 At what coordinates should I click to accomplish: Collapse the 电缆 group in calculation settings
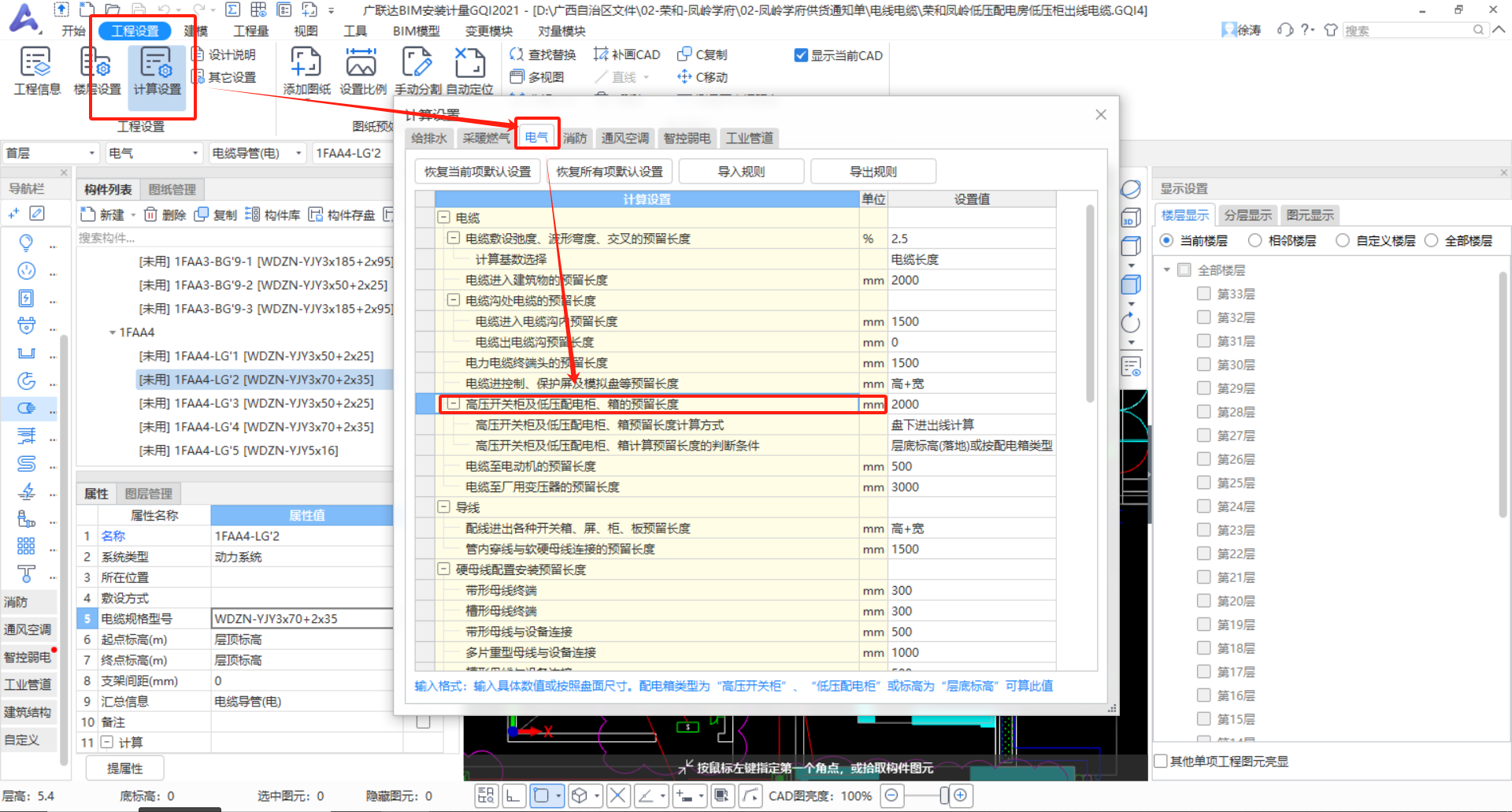[x=443, y=217]
